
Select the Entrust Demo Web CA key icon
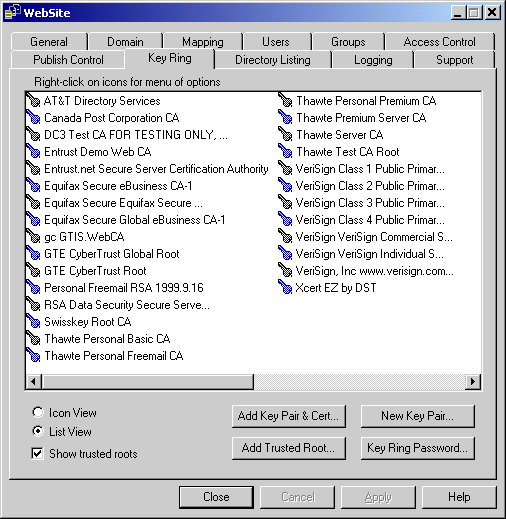pyautogui.click(x=33, y=151)
